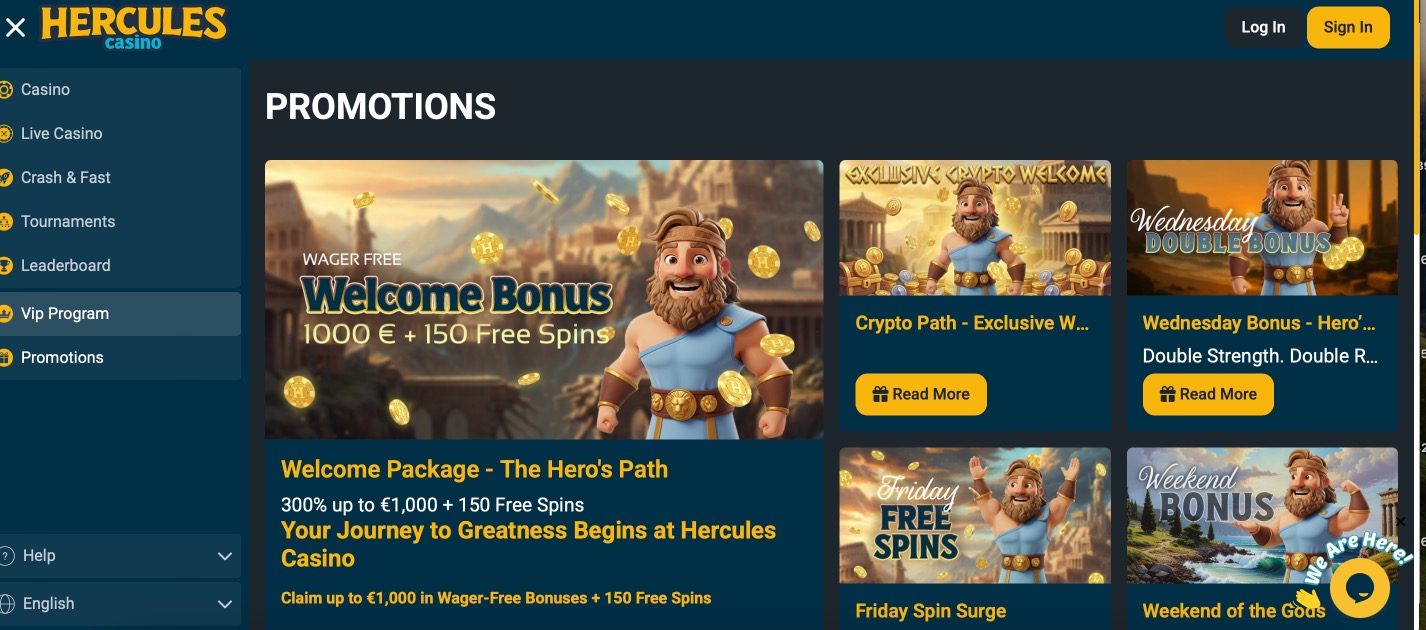Click the Help question mark icon
Viewport: 1426px width, 630px height.
click(6, 556)
